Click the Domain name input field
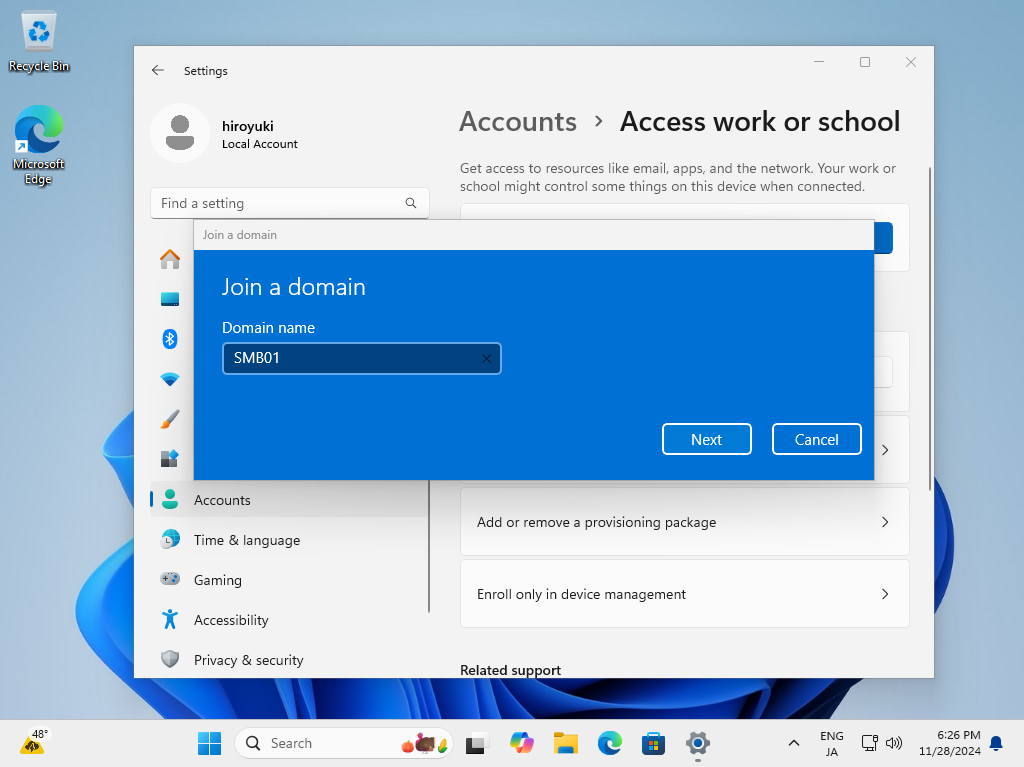 click(x=350, y=359)
